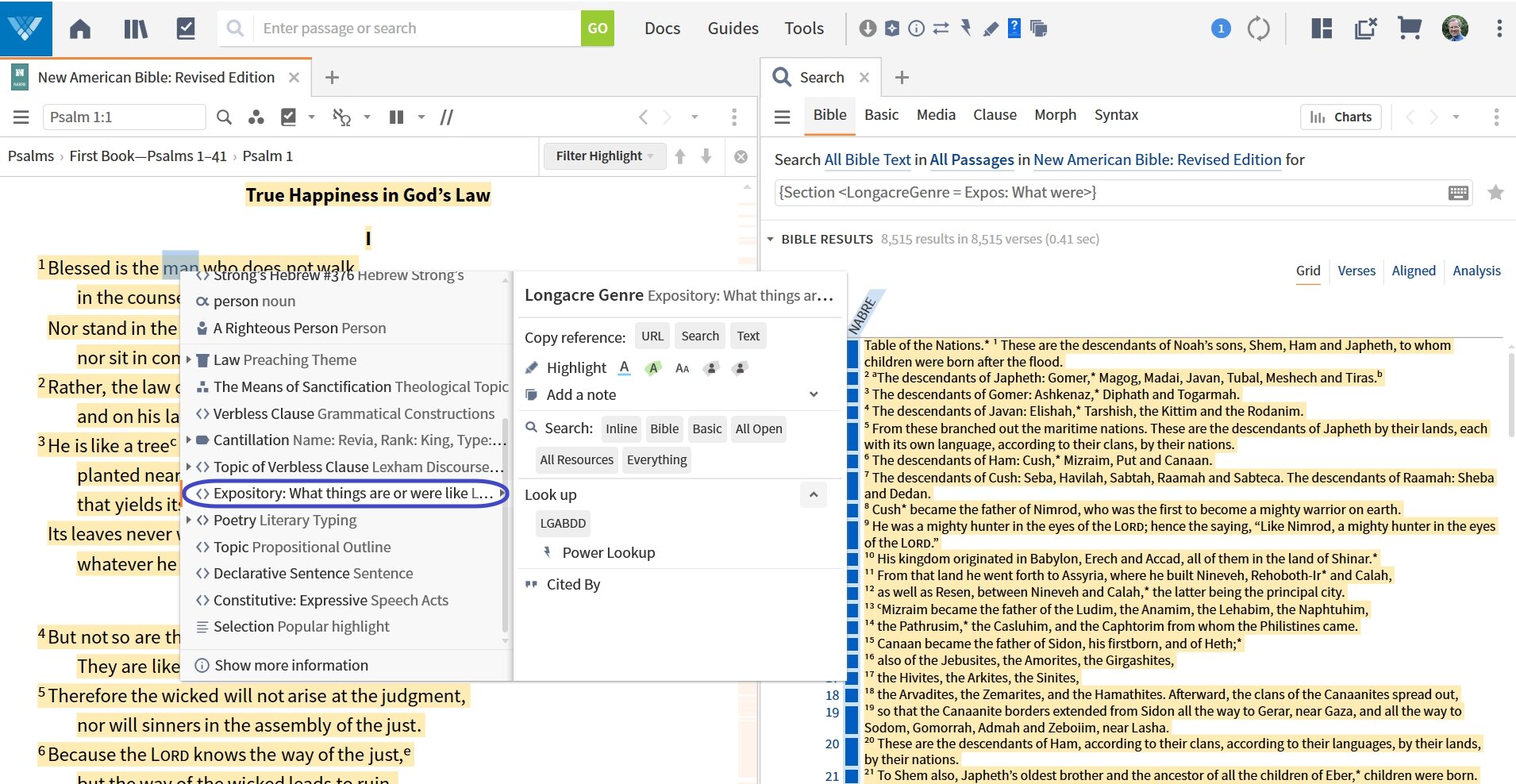Open the Docs menu
This screenshot has width=1516, height=784.
click(662, 29)
